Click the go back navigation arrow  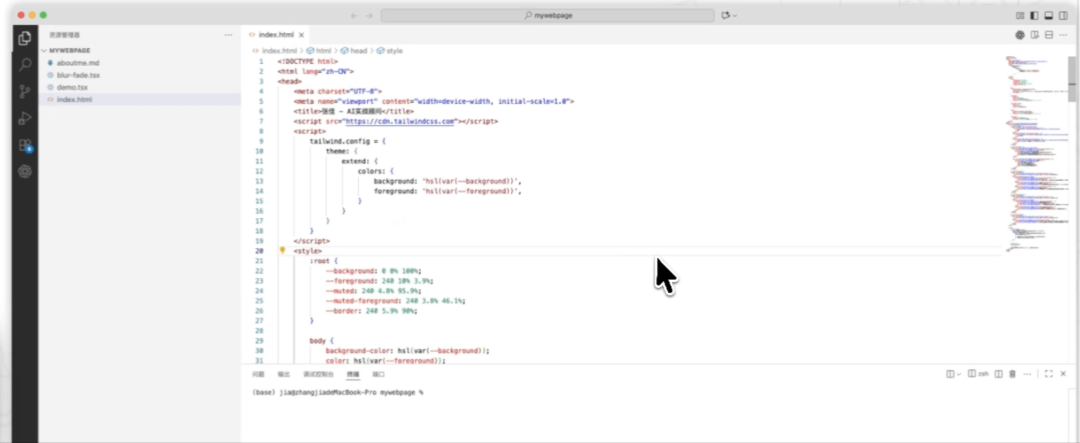click(x=353, y=15)
